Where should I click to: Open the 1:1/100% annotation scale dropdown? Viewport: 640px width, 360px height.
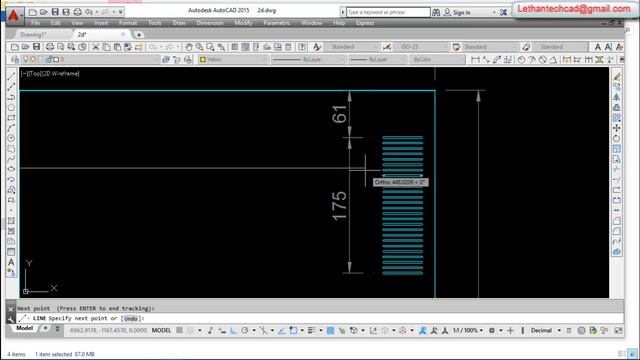(468, 330)
